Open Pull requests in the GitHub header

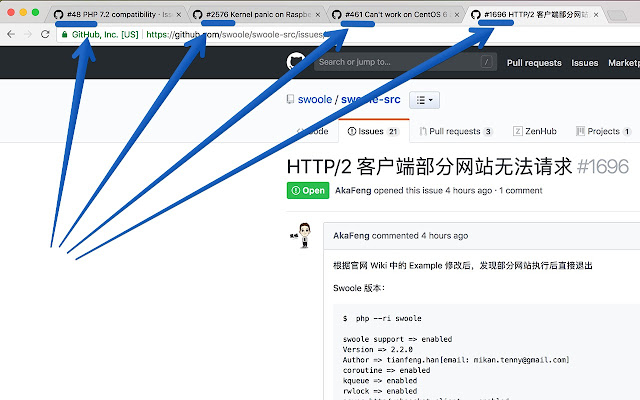534,63
